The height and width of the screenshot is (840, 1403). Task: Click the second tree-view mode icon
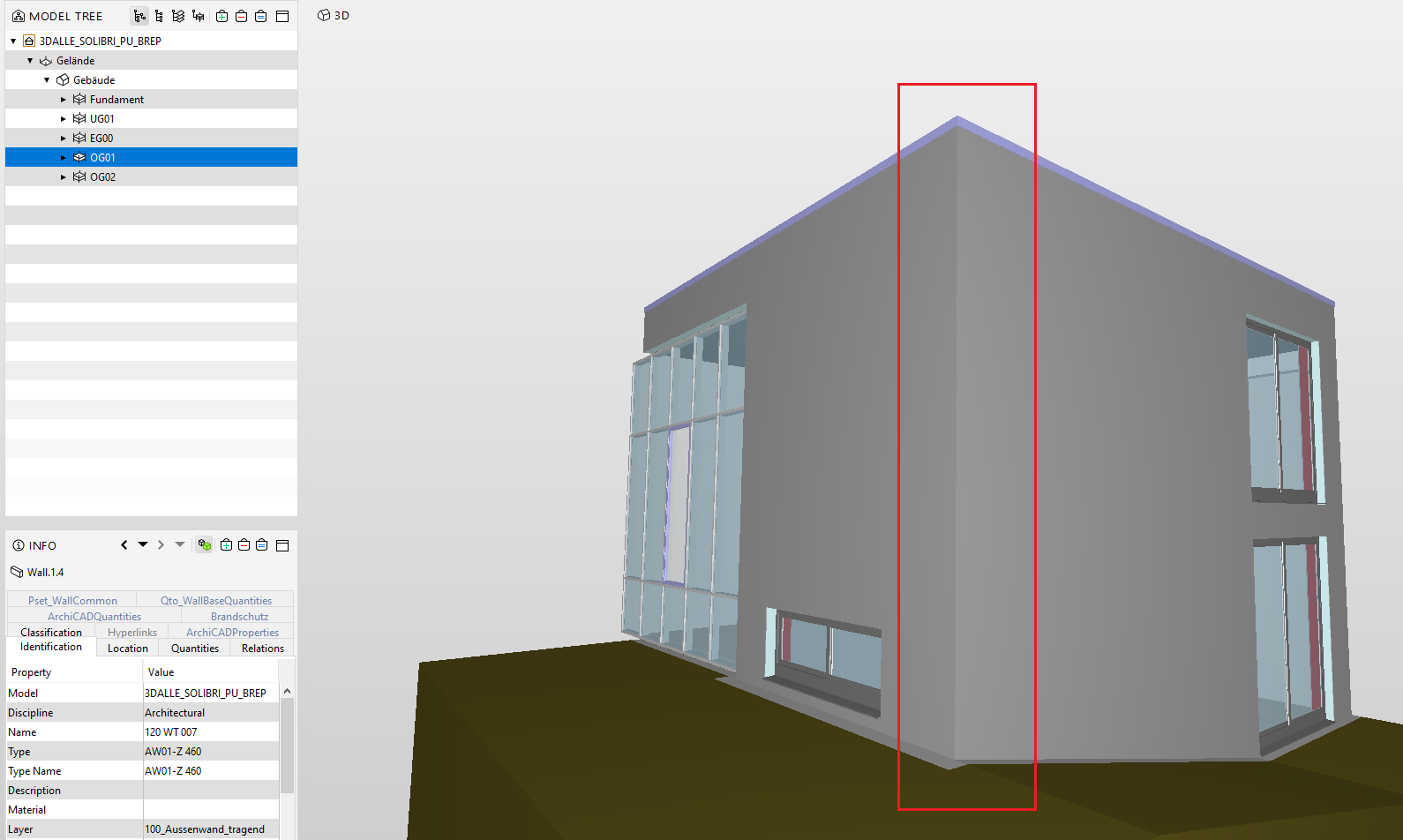[159, 16]
